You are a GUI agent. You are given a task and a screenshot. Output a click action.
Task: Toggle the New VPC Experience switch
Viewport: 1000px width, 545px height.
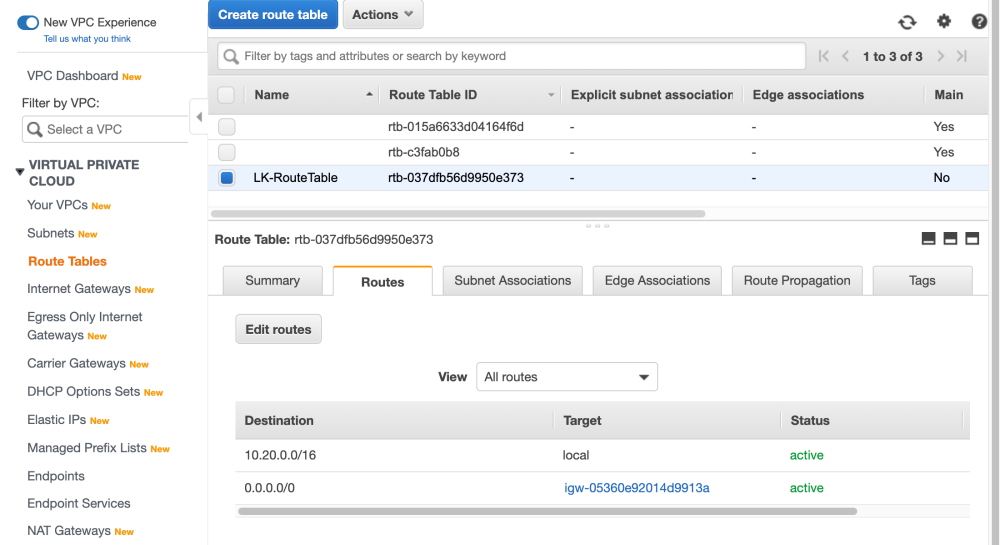[28, 22]
